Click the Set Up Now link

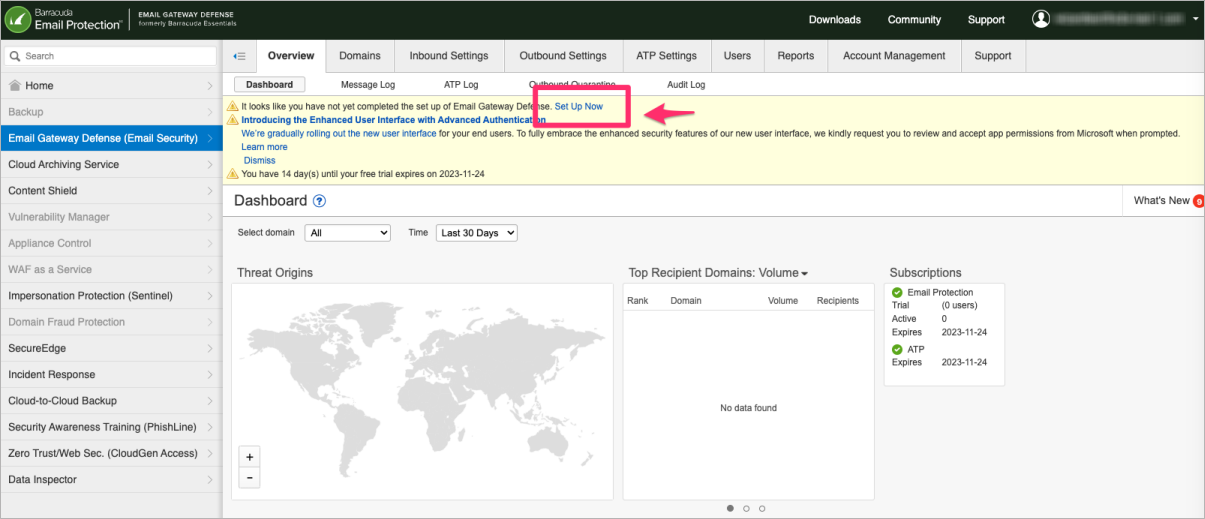[579, 106]
